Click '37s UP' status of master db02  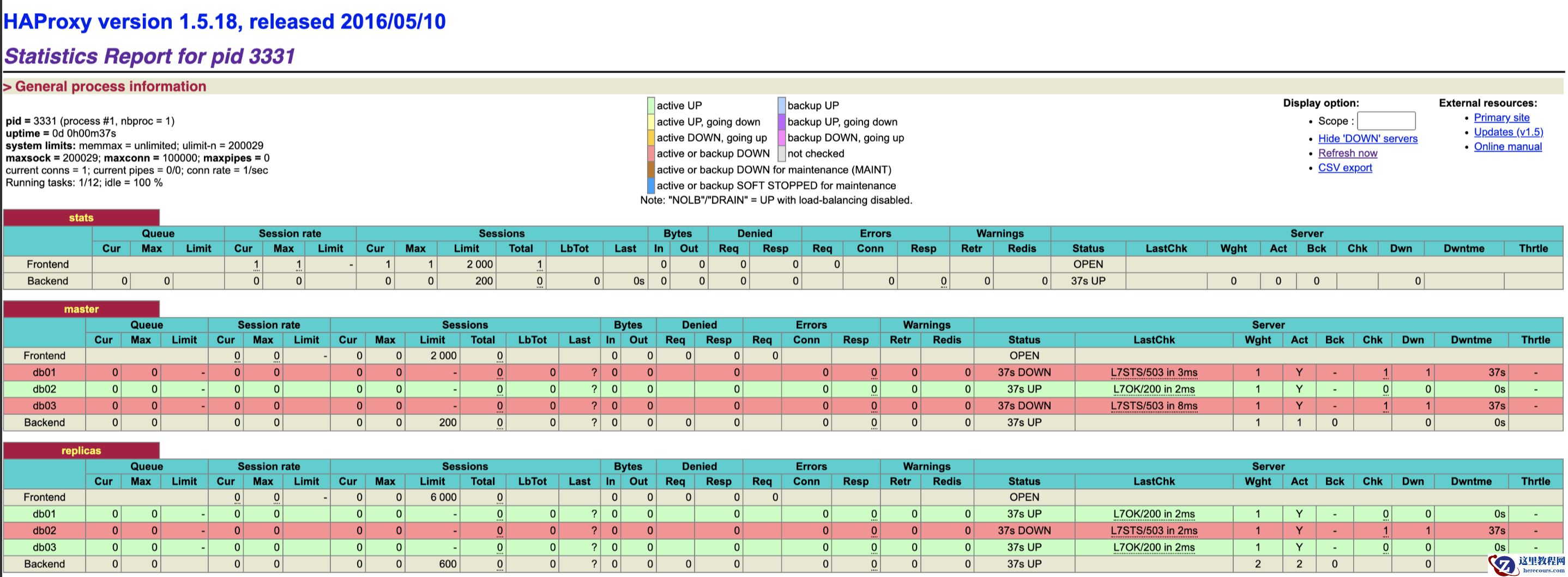[x=1024, y=389]
